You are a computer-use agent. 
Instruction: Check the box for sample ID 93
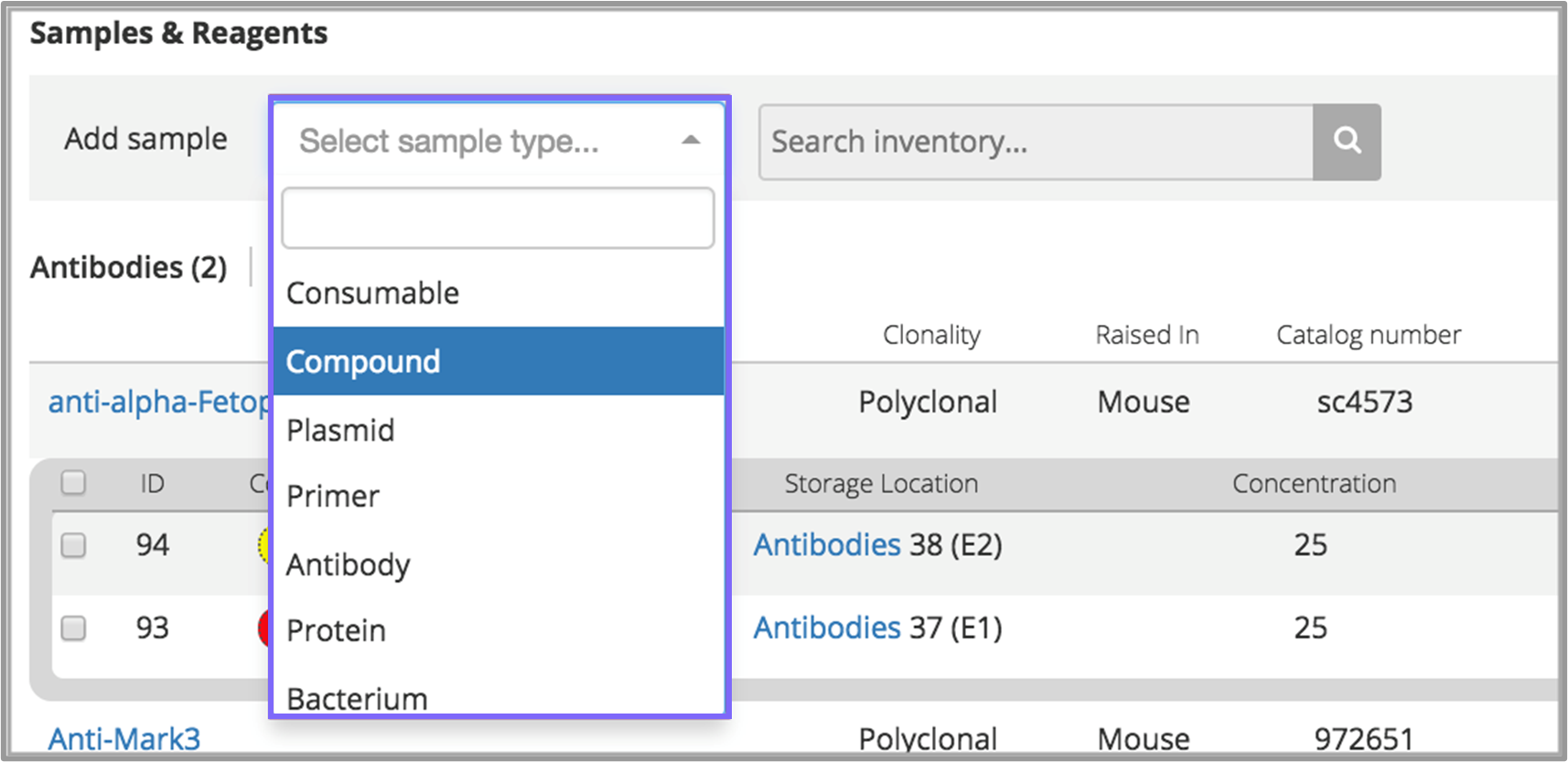click(73, 628)
